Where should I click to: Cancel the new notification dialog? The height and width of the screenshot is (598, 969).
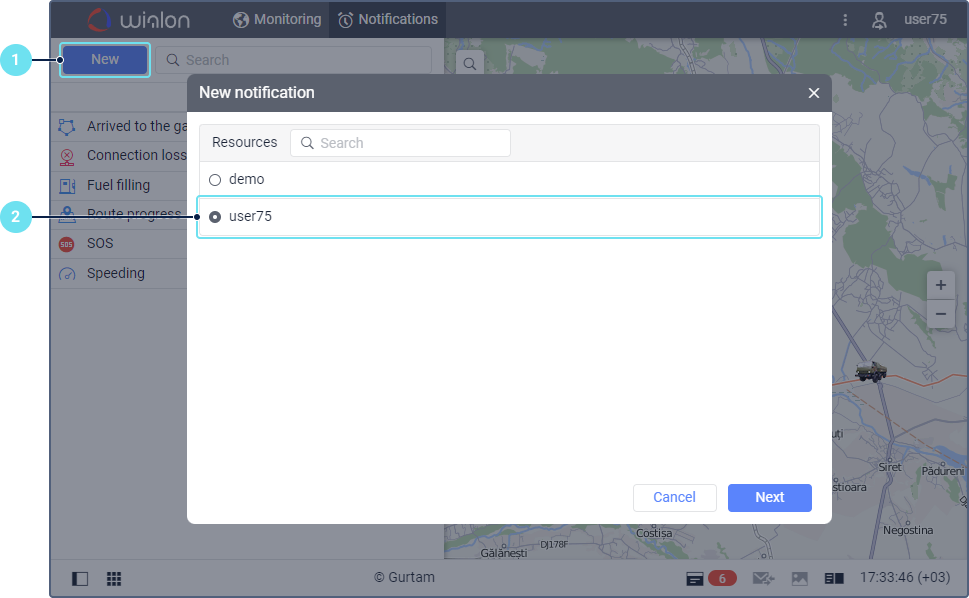[x=674, y=497]
